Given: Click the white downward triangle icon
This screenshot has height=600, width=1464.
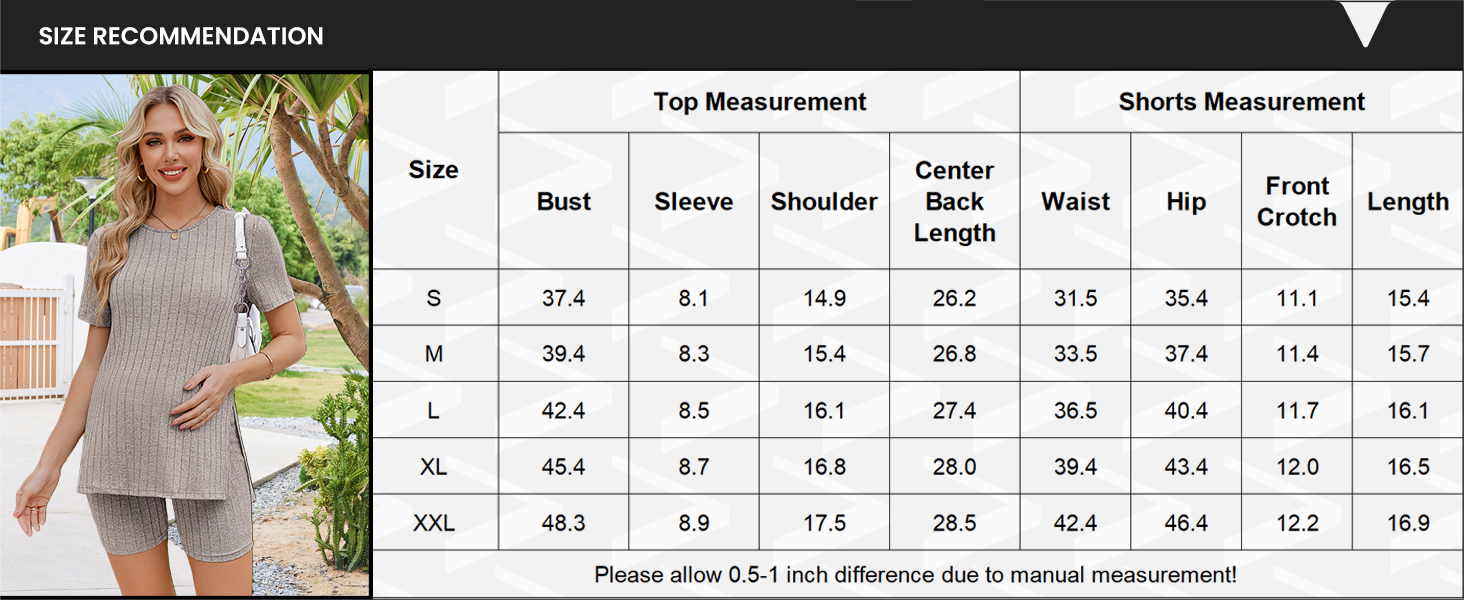Looking at the screenshot, I should click(x=1365, y=24).
